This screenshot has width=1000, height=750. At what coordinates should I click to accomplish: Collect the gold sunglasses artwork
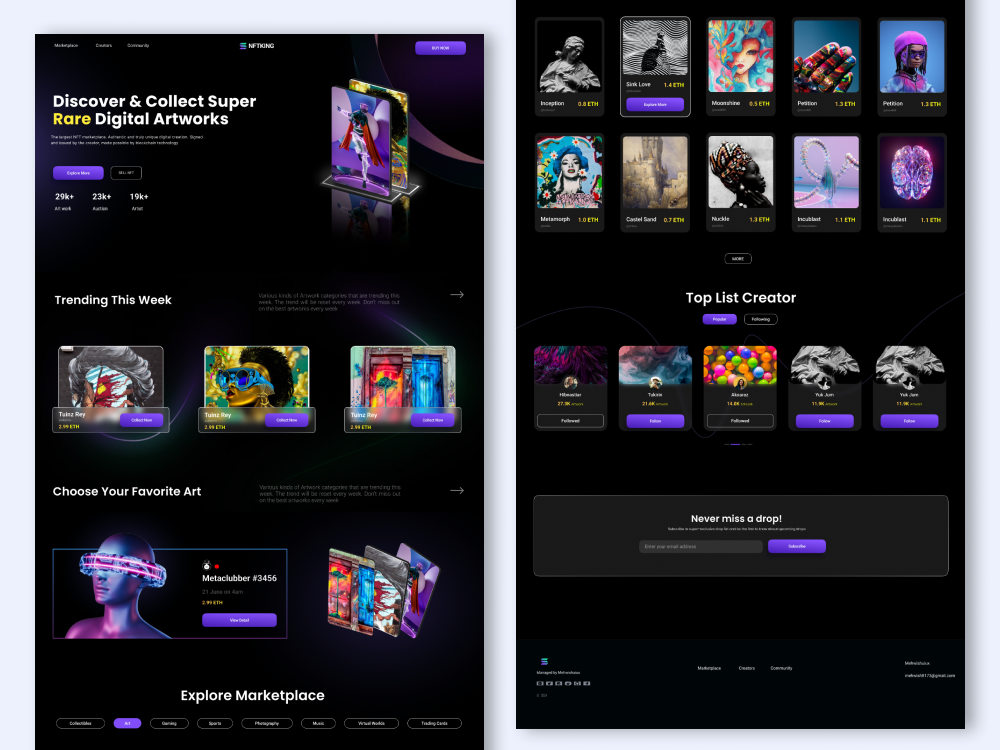point(286,420)
